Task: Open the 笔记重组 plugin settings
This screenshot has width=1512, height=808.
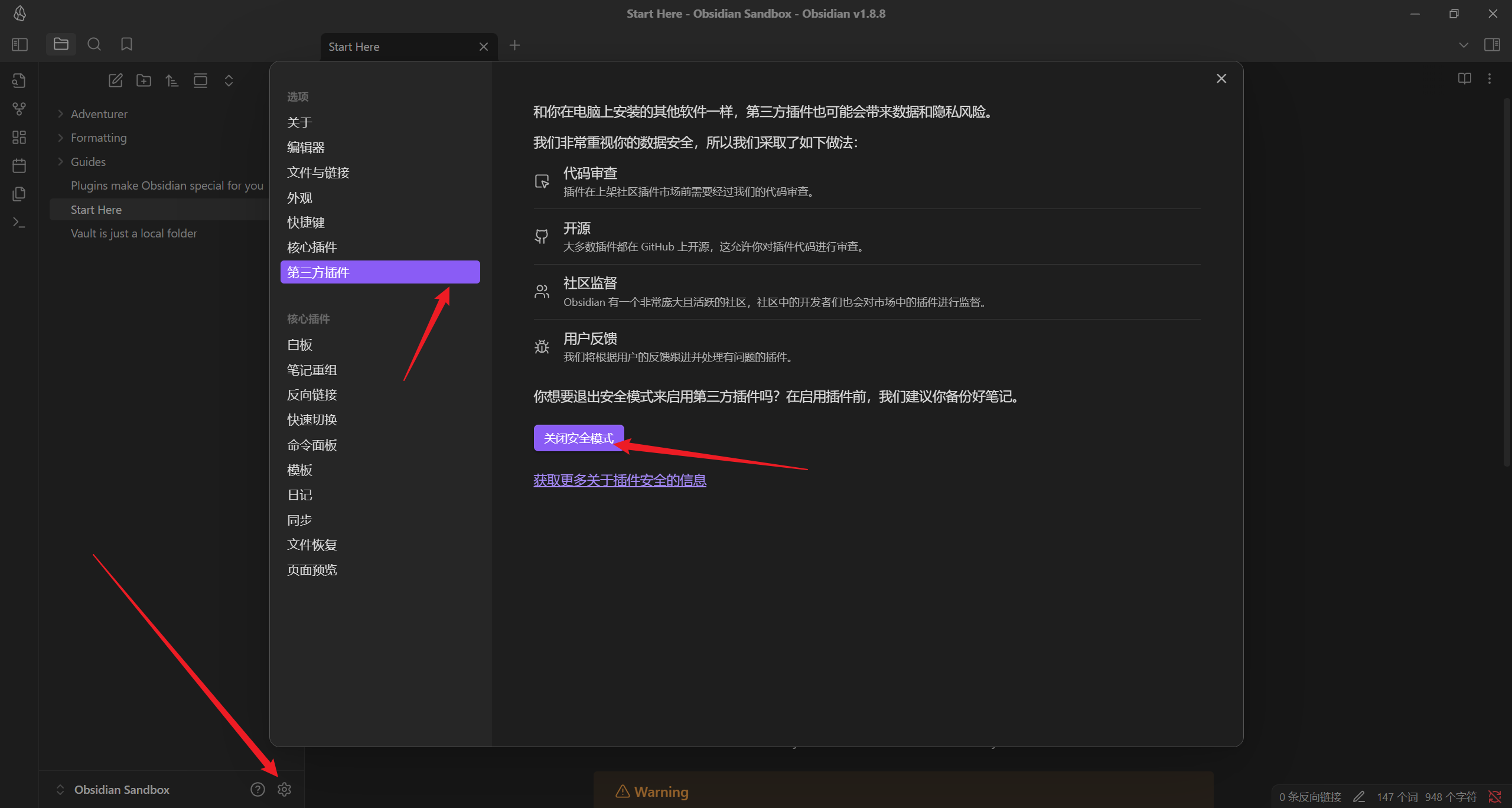Action: click(380, 370)
